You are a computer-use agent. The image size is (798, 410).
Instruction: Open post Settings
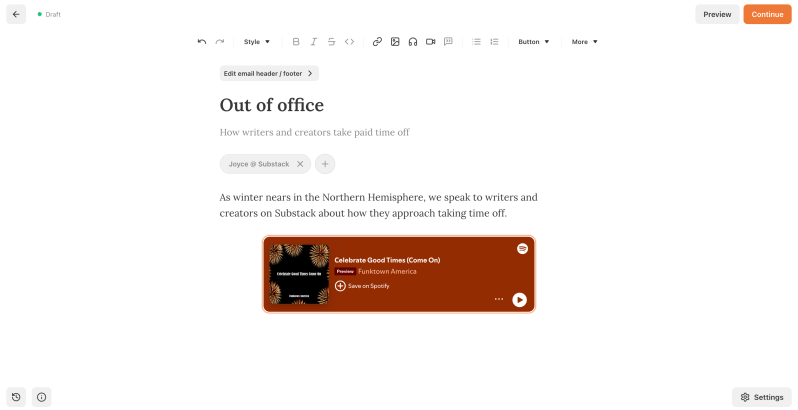[x=762, y=397]
